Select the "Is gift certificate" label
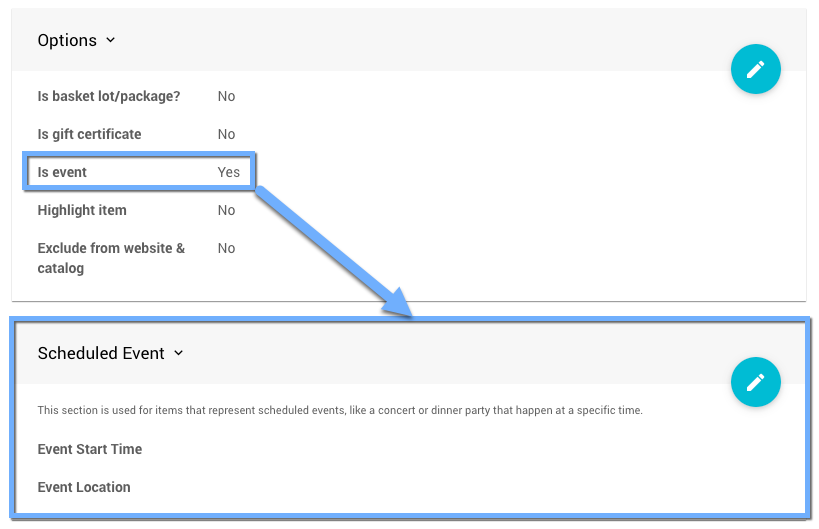The height and width of the screenshot is (529, 819). tap(89, 134)
